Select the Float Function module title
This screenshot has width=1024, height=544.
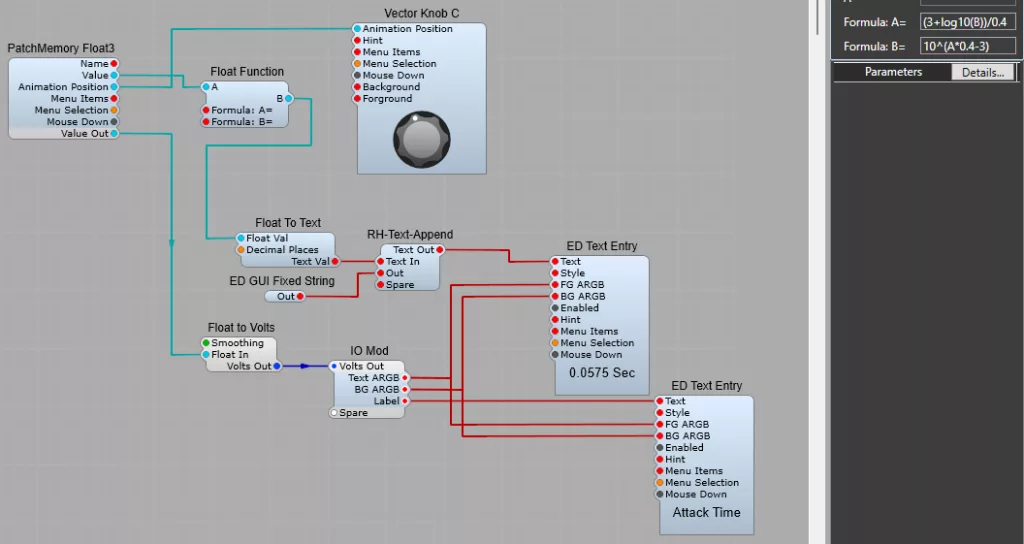(247, 72)
